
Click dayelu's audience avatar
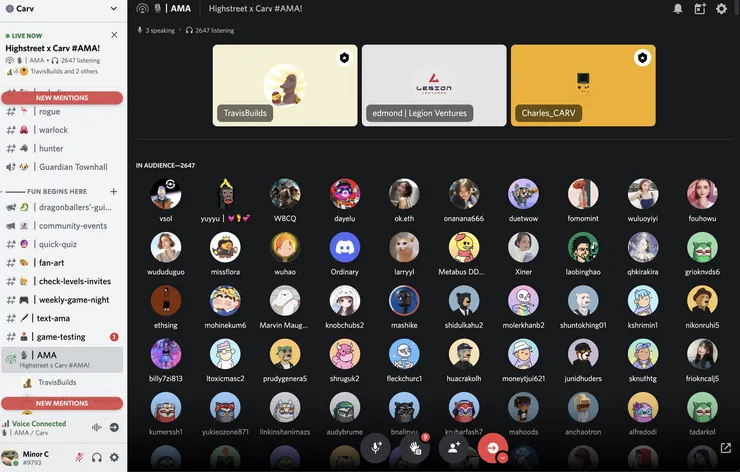[345, 194]
